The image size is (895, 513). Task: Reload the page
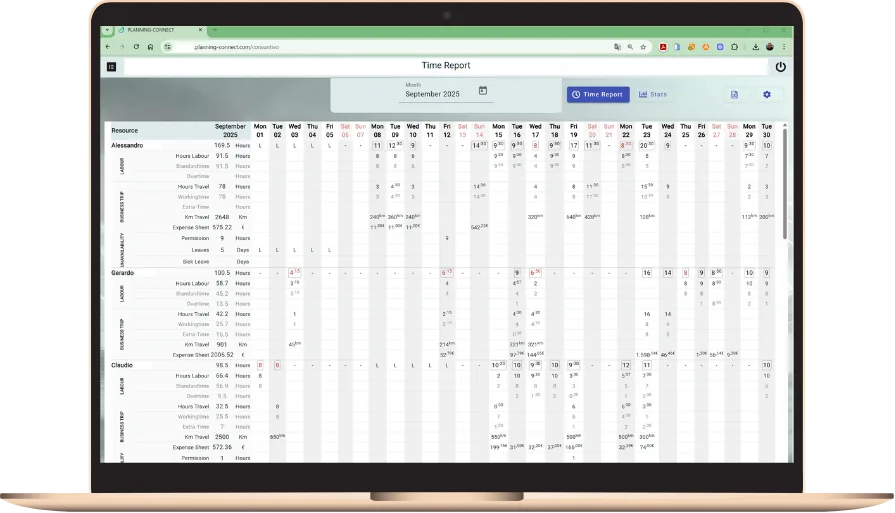[136, 47]
